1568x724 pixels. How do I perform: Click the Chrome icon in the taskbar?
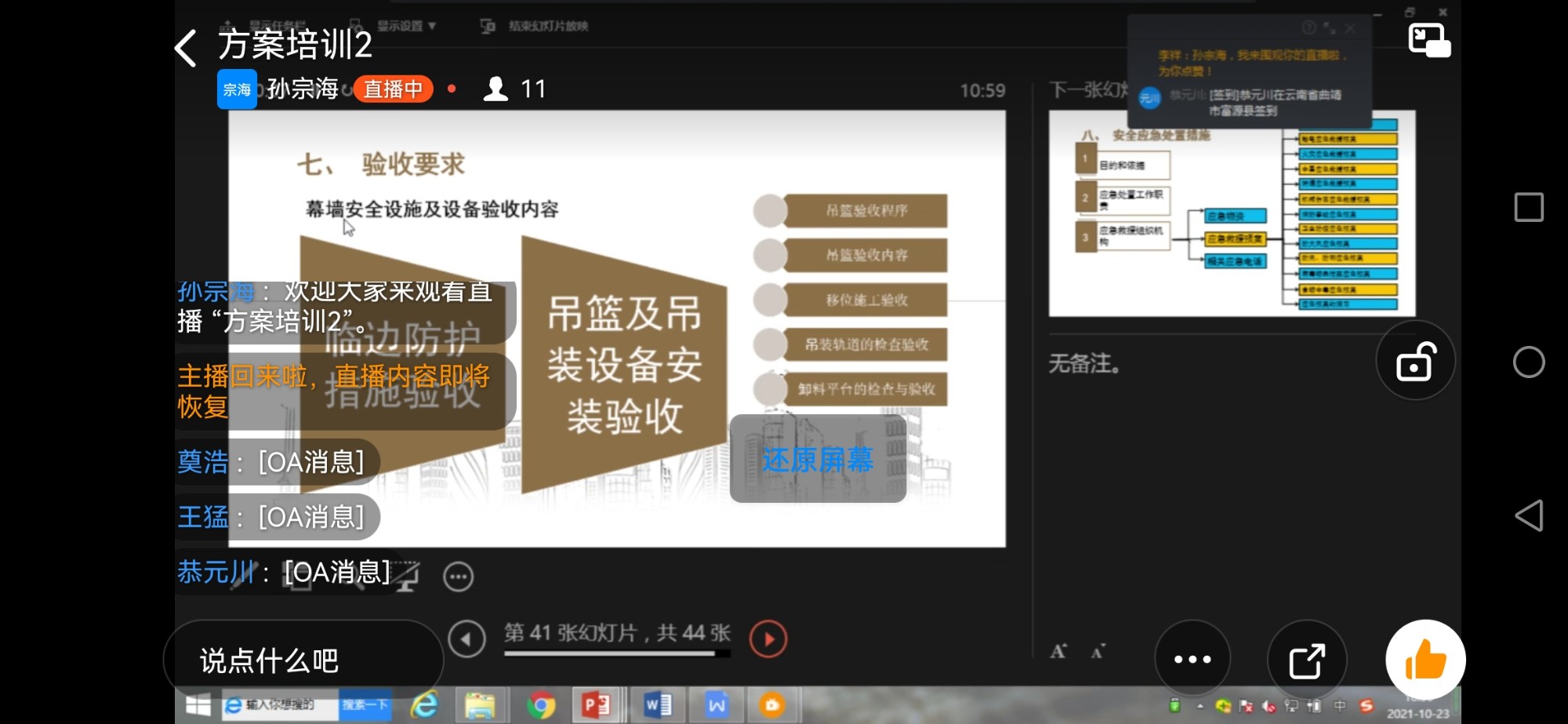[x=540, y=706]
